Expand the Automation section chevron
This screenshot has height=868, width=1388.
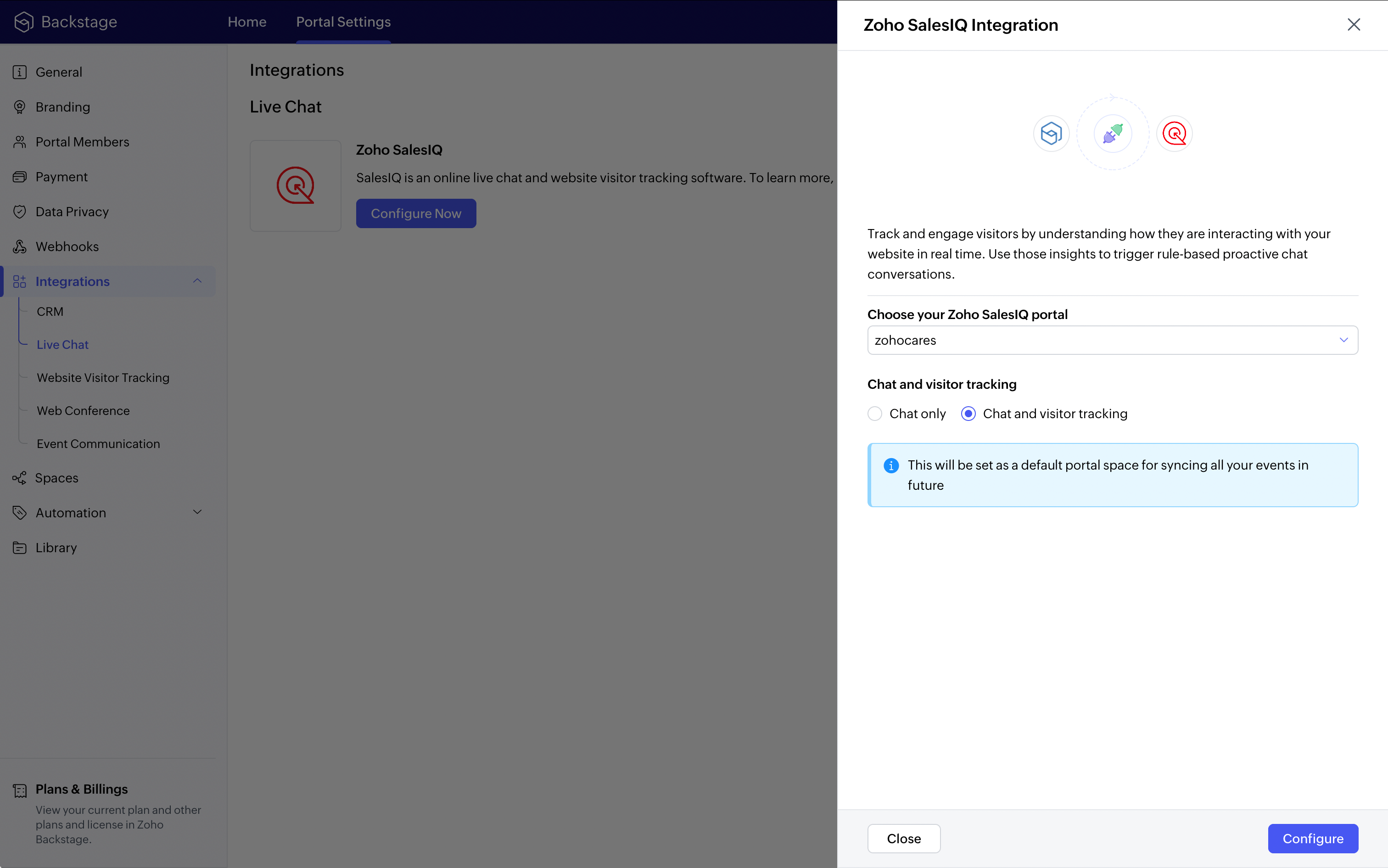click(x=197, y=512)
